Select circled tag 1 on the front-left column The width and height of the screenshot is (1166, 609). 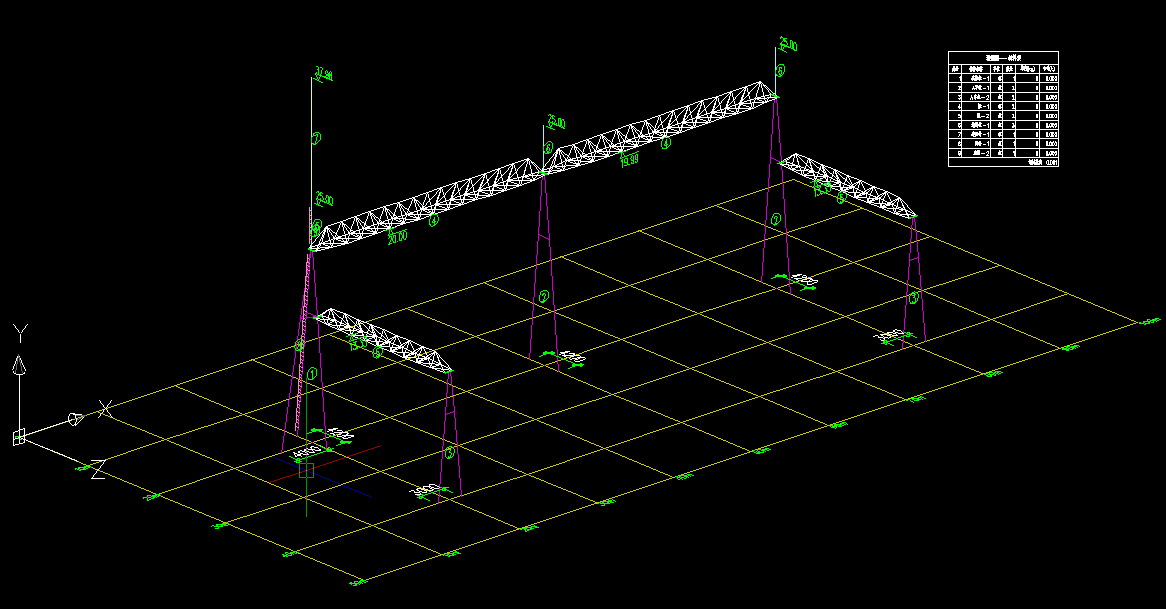[x=312, y=373]
